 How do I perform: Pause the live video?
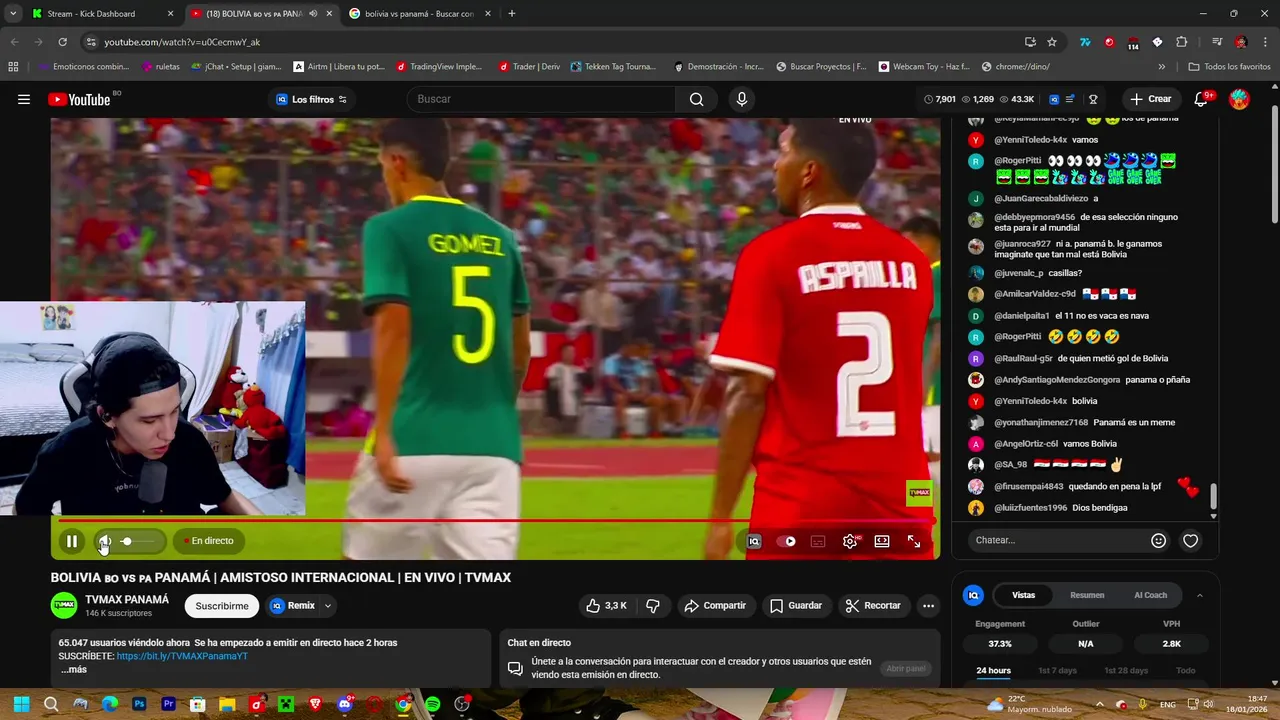(72, 541)
